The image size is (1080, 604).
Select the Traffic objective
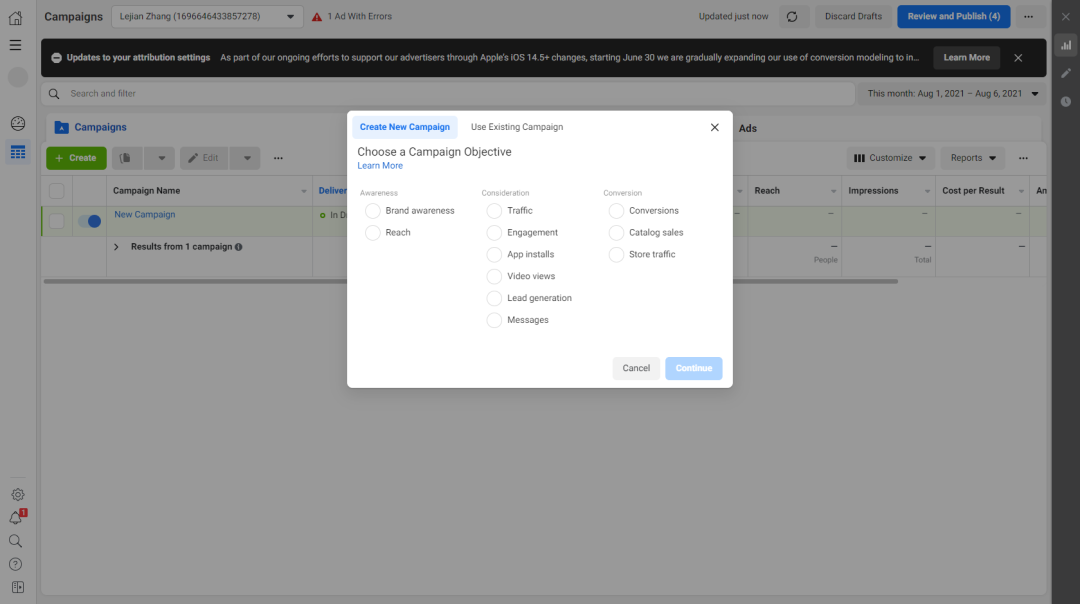[494, 211]
